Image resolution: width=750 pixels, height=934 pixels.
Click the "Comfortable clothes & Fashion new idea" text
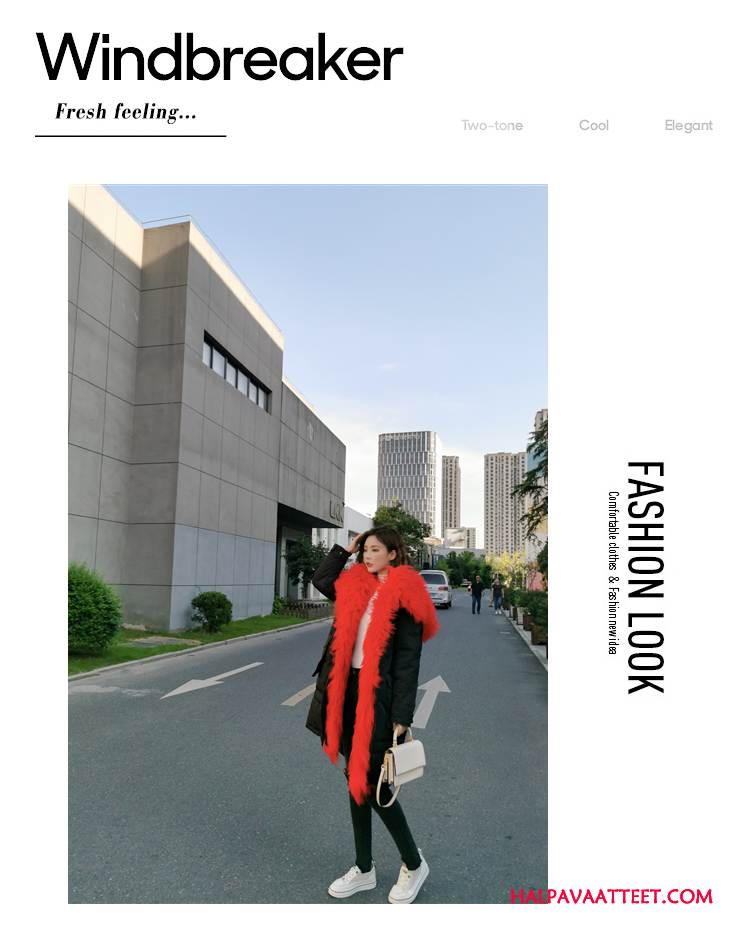coord(612,572)
